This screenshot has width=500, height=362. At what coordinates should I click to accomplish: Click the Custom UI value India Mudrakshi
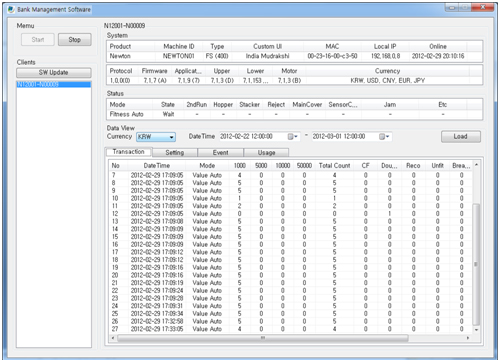[267, 56]
